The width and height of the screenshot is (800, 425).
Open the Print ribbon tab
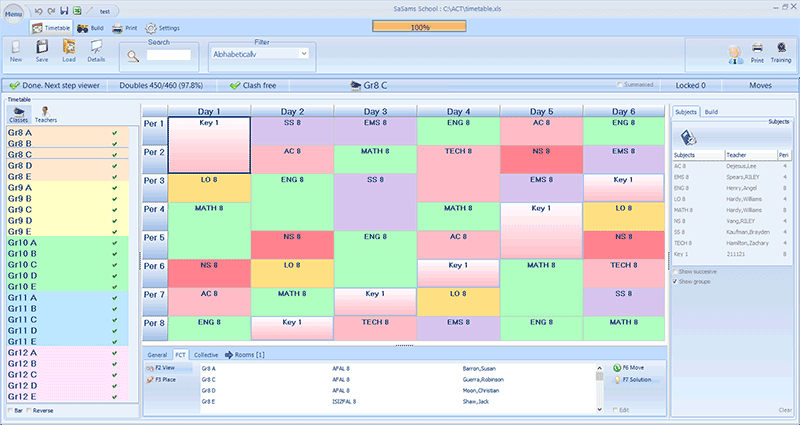tap(125, 28)
